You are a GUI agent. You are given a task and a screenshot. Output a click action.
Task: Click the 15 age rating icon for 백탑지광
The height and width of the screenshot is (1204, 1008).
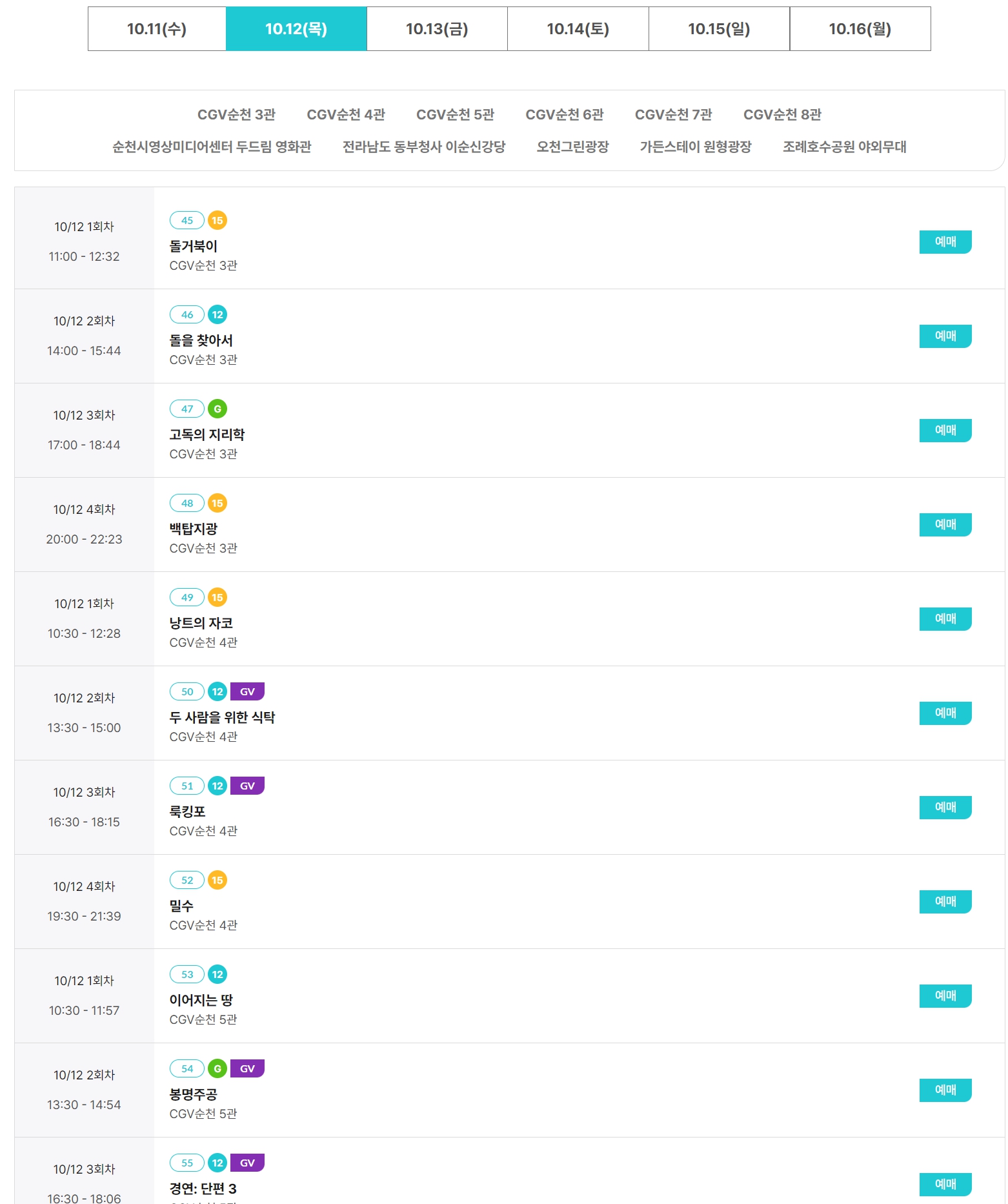[x=217, y=503]
